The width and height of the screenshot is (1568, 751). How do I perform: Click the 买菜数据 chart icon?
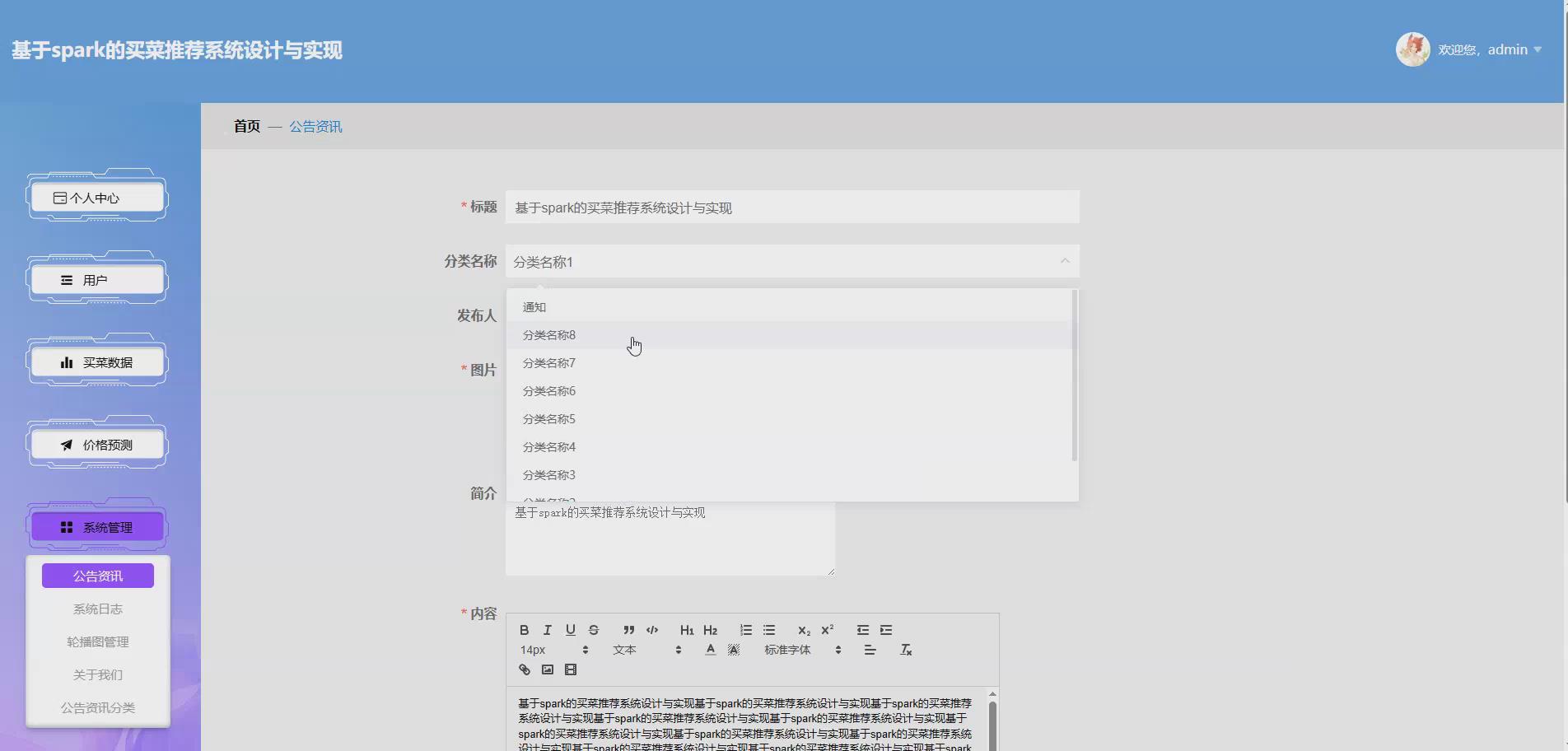point(67,362)
